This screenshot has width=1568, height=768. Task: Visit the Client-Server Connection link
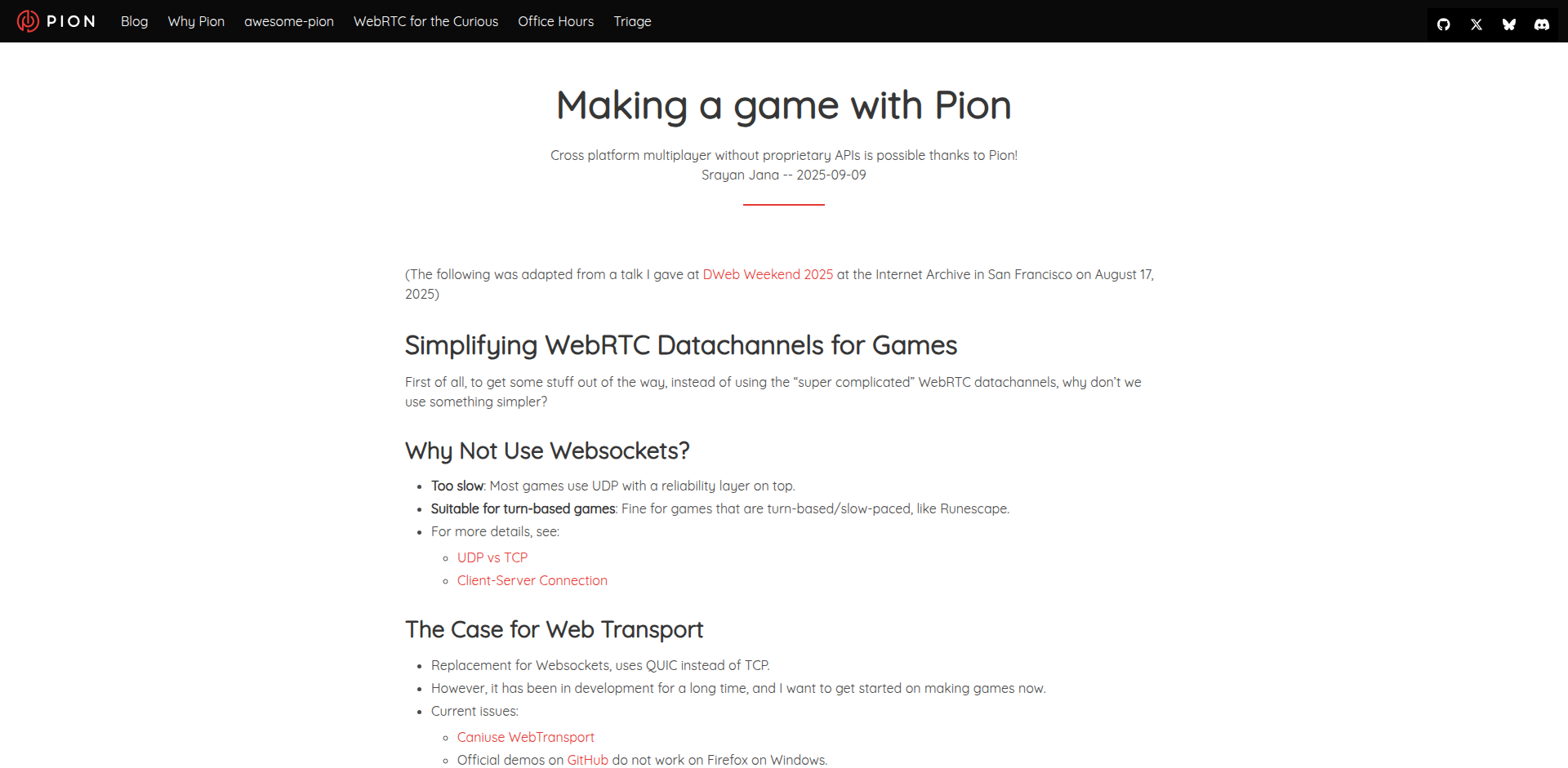(x=532, y=580)
